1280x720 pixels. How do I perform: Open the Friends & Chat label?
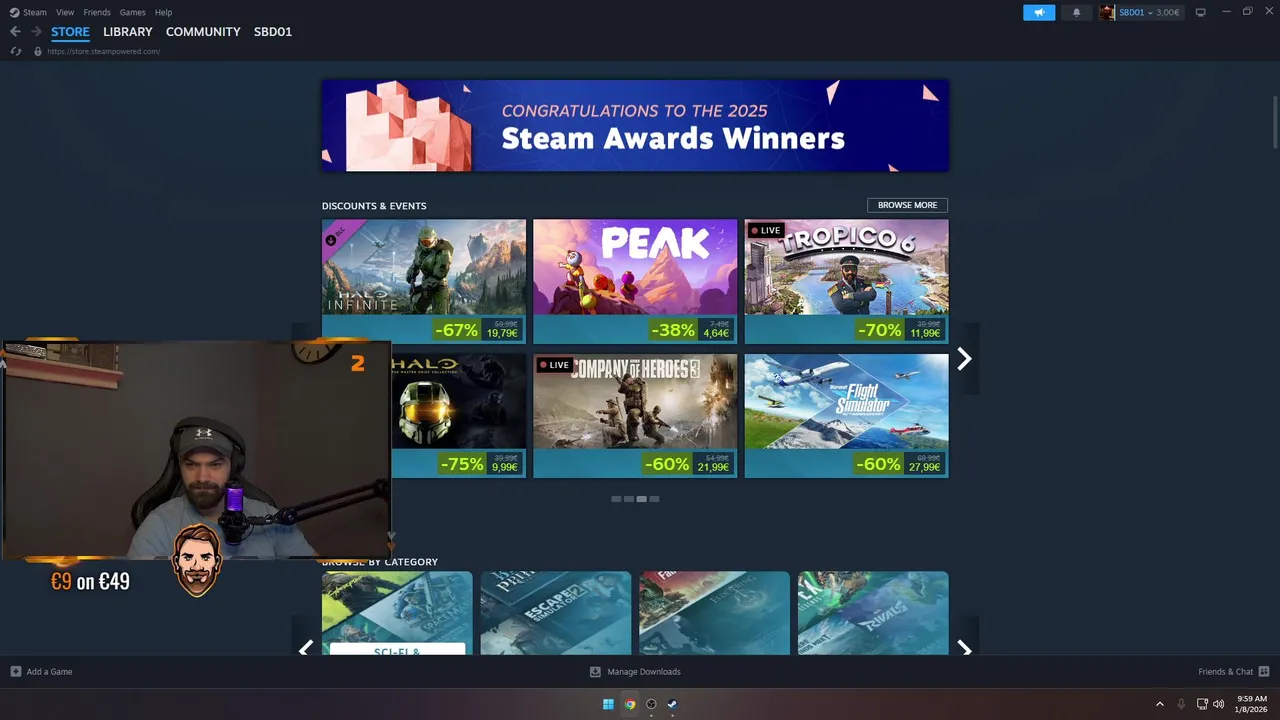tap(1225, 672)
